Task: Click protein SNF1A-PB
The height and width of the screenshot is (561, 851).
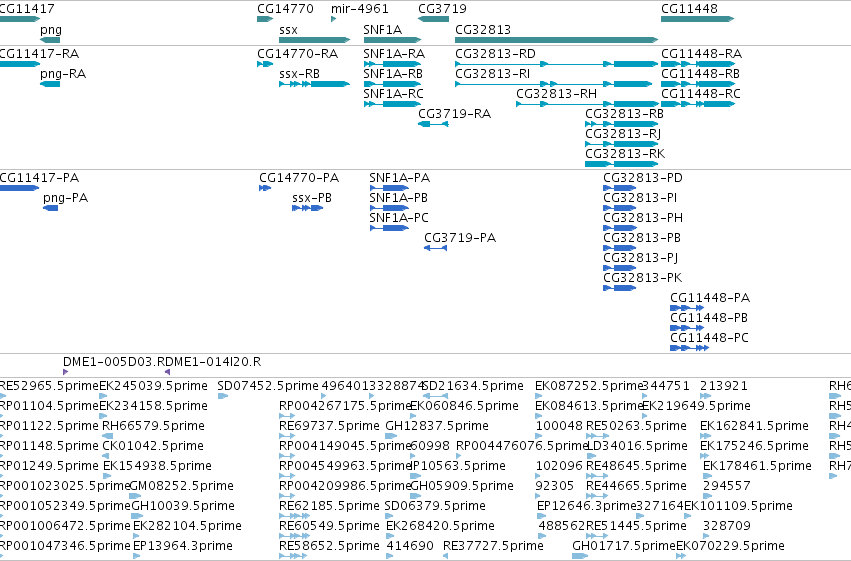Action: pyautogui.click(x=389, y=208)
